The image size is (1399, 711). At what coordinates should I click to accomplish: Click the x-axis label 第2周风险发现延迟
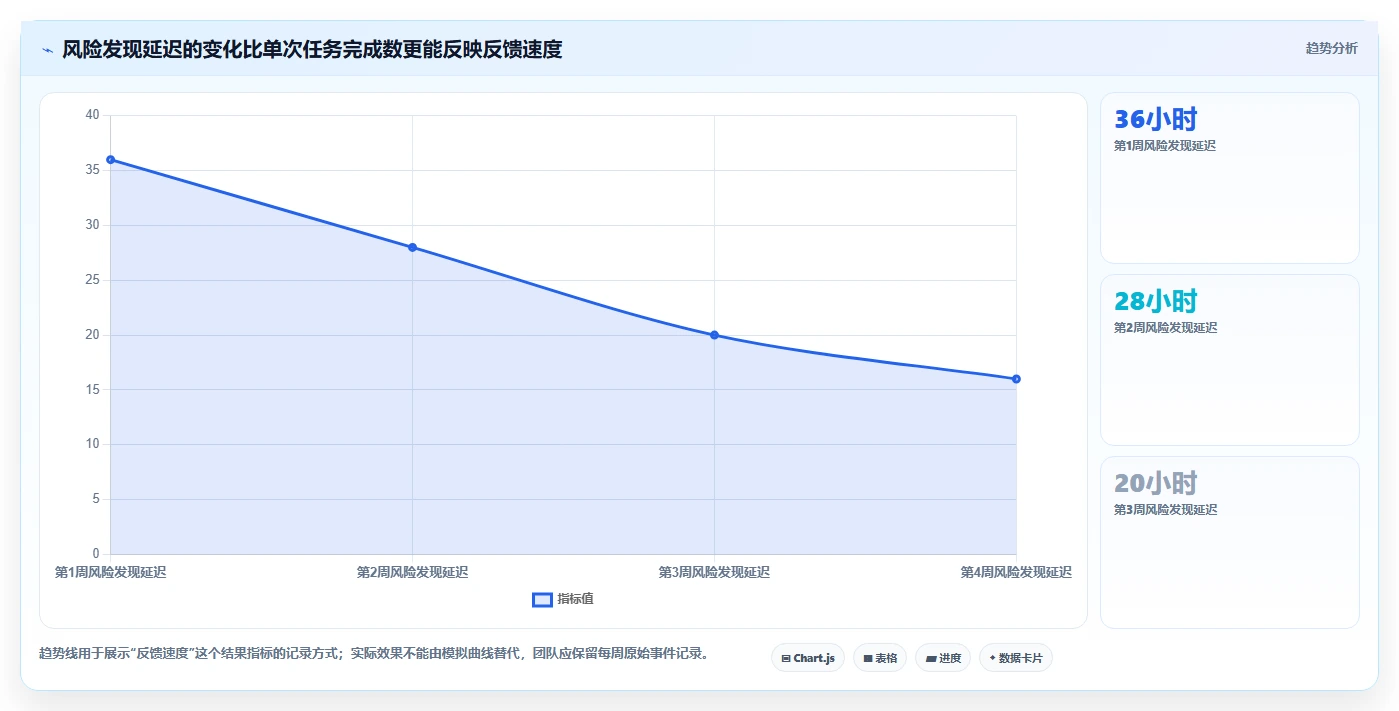coord(412,572)
